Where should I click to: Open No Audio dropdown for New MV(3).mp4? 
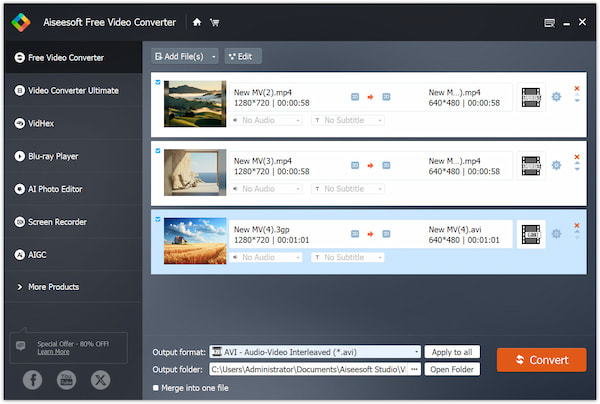click(x=266, y=189)
